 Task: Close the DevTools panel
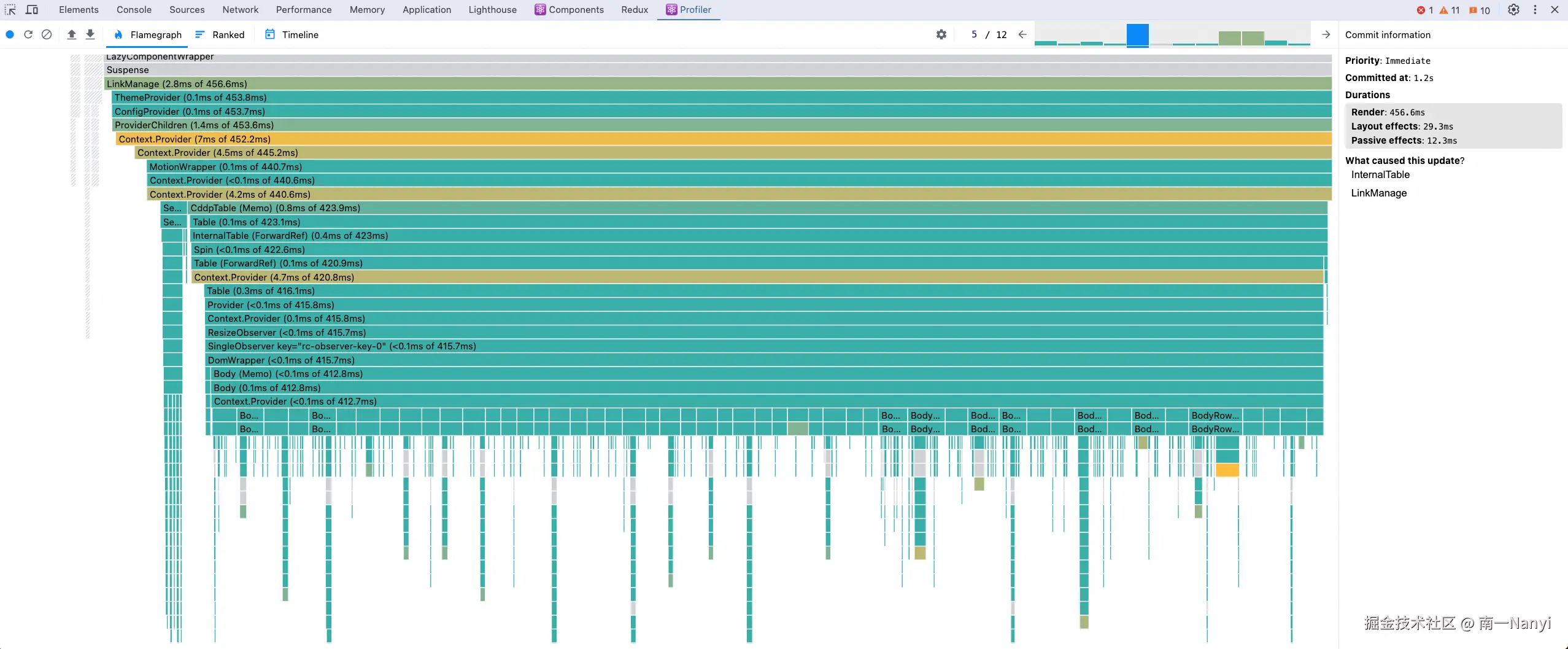click(1554, 10)
